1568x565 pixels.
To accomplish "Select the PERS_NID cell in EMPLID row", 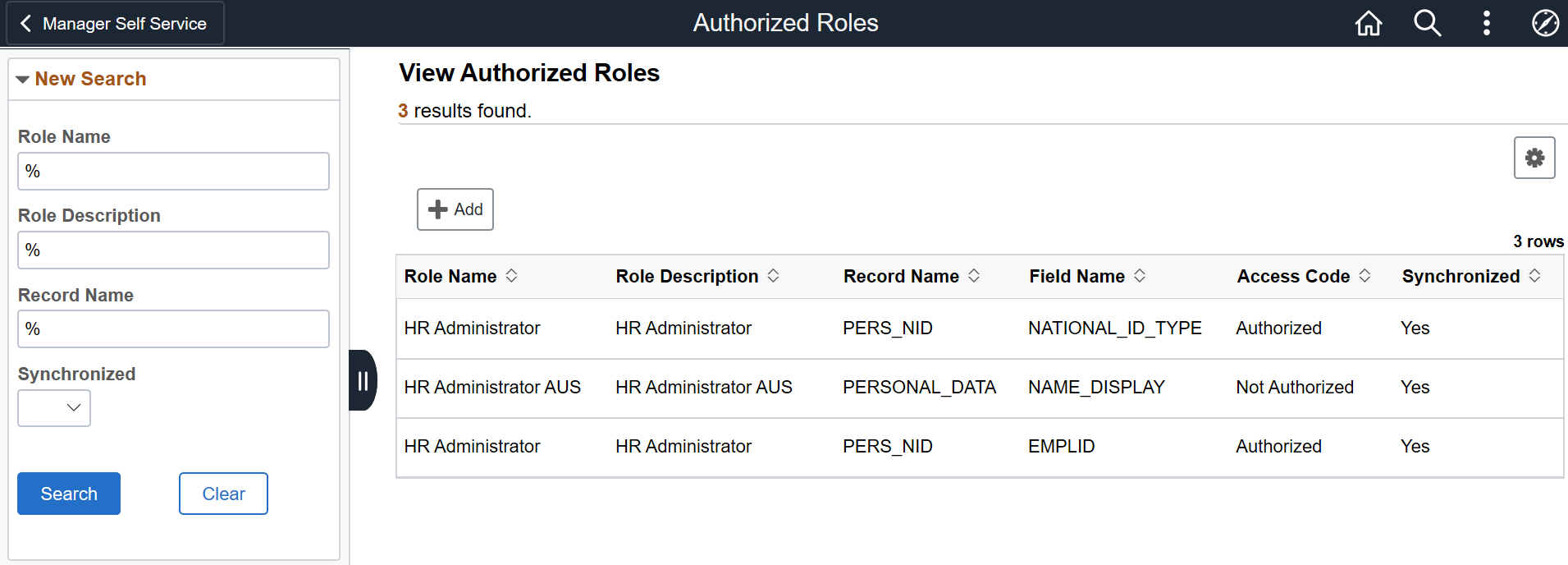I will [887, 447].
